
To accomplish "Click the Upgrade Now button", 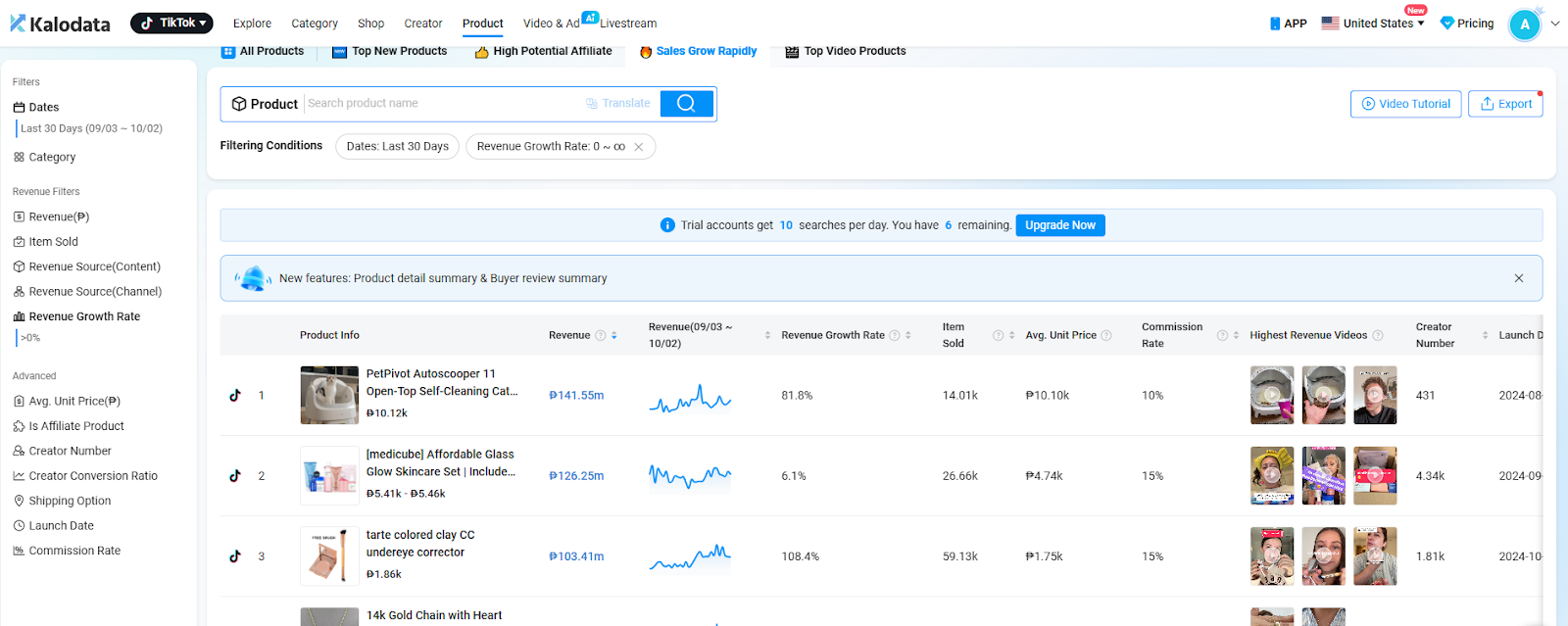I will point(1059,225).
